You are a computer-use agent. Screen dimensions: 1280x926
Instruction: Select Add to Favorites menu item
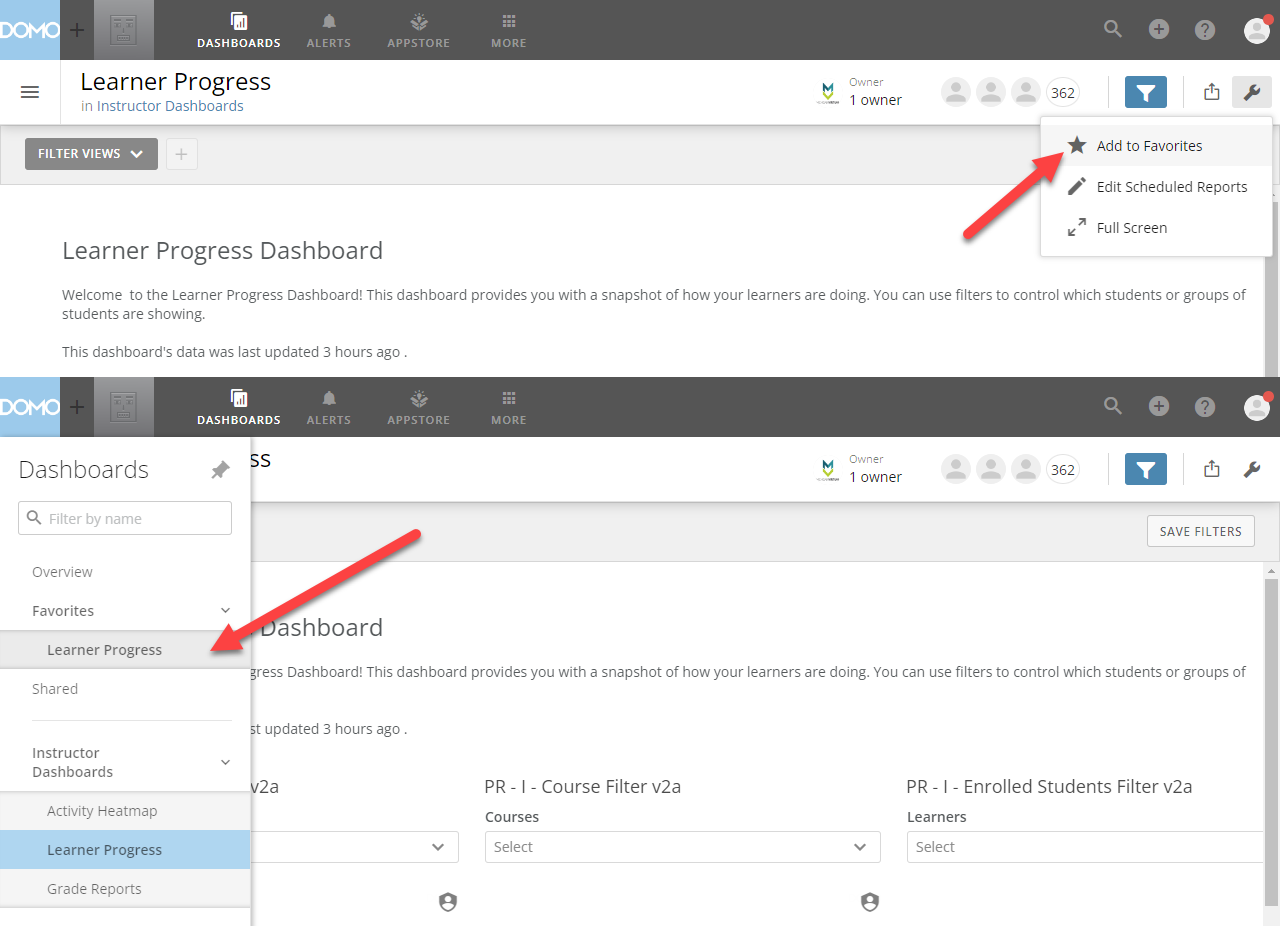click(x=1150, y=145)
